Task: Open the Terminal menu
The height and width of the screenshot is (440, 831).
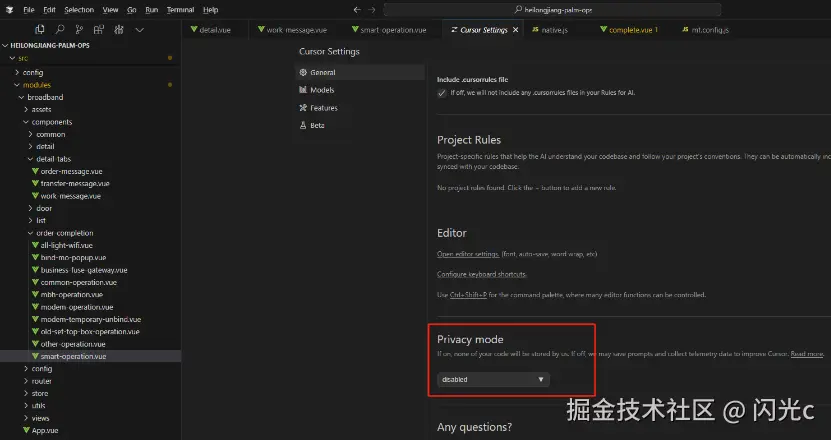Action: [180, 10]
